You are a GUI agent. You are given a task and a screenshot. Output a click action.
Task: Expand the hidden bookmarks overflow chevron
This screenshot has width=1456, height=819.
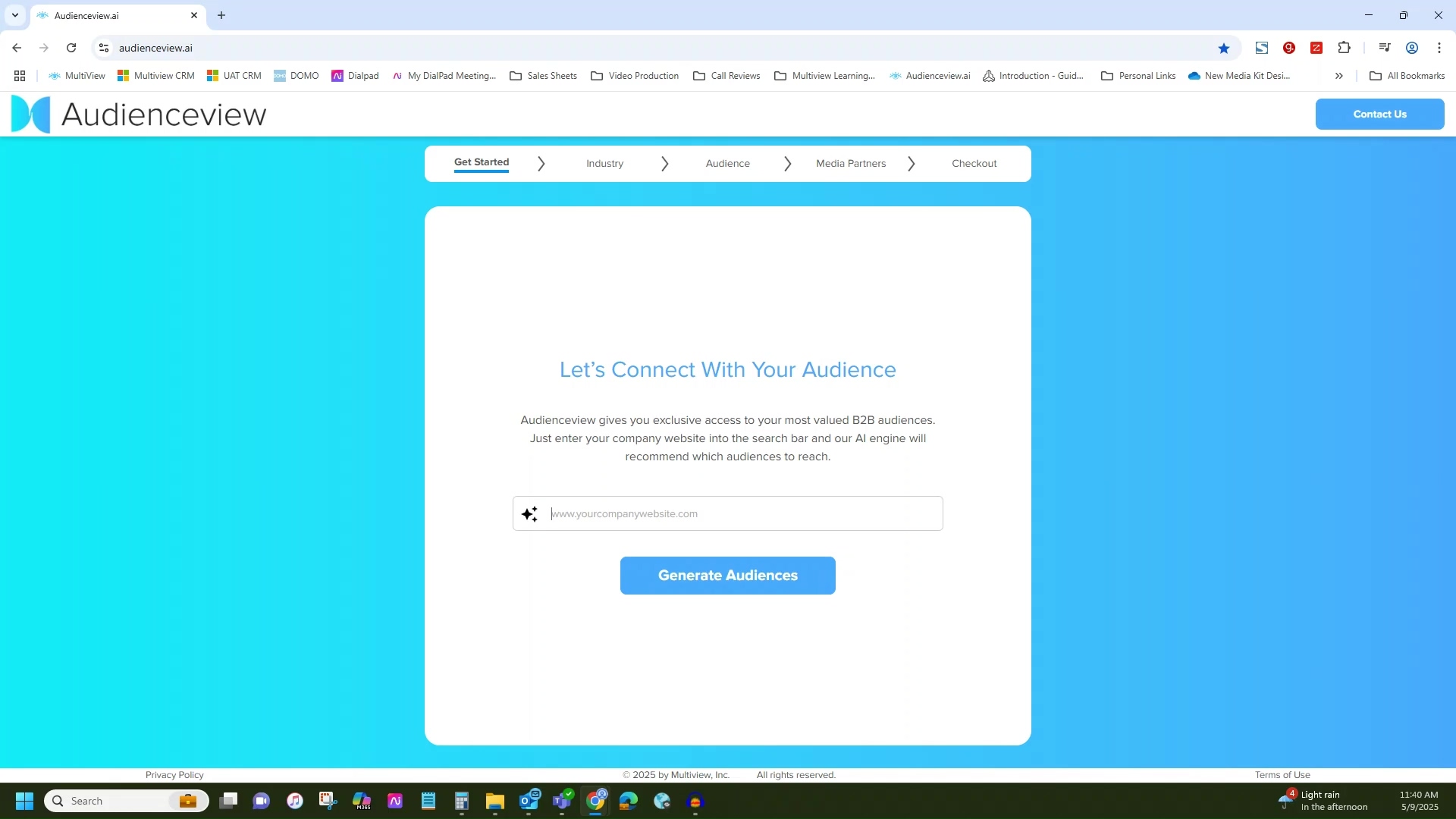click(1339, 76)
